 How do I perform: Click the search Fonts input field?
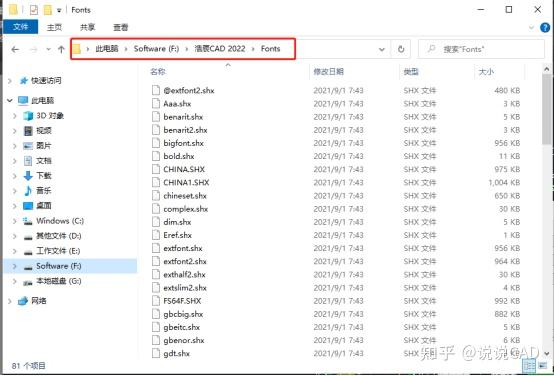481,49
